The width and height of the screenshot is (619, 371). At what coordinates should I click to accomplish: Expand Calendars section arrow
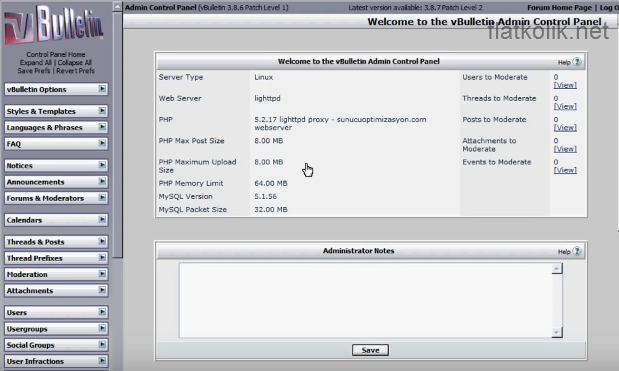click(x=102, y=219)
